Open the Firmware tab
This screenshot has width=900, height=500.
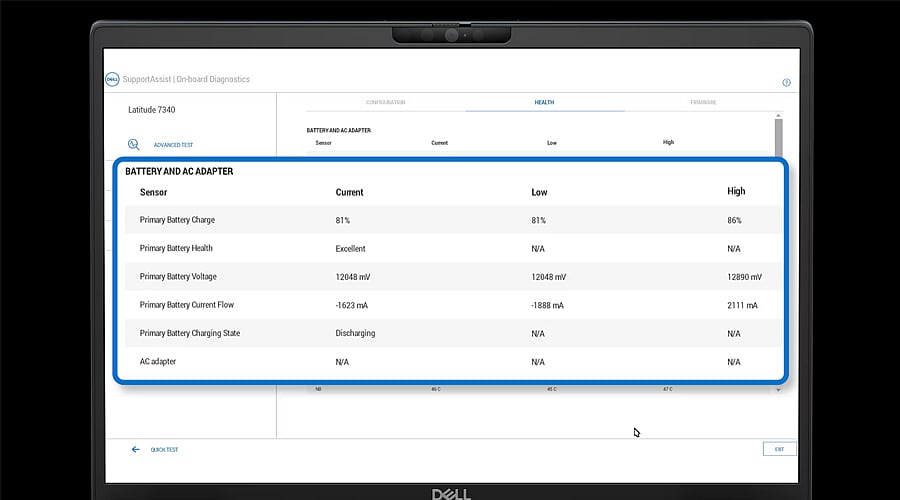pos(703,102)
